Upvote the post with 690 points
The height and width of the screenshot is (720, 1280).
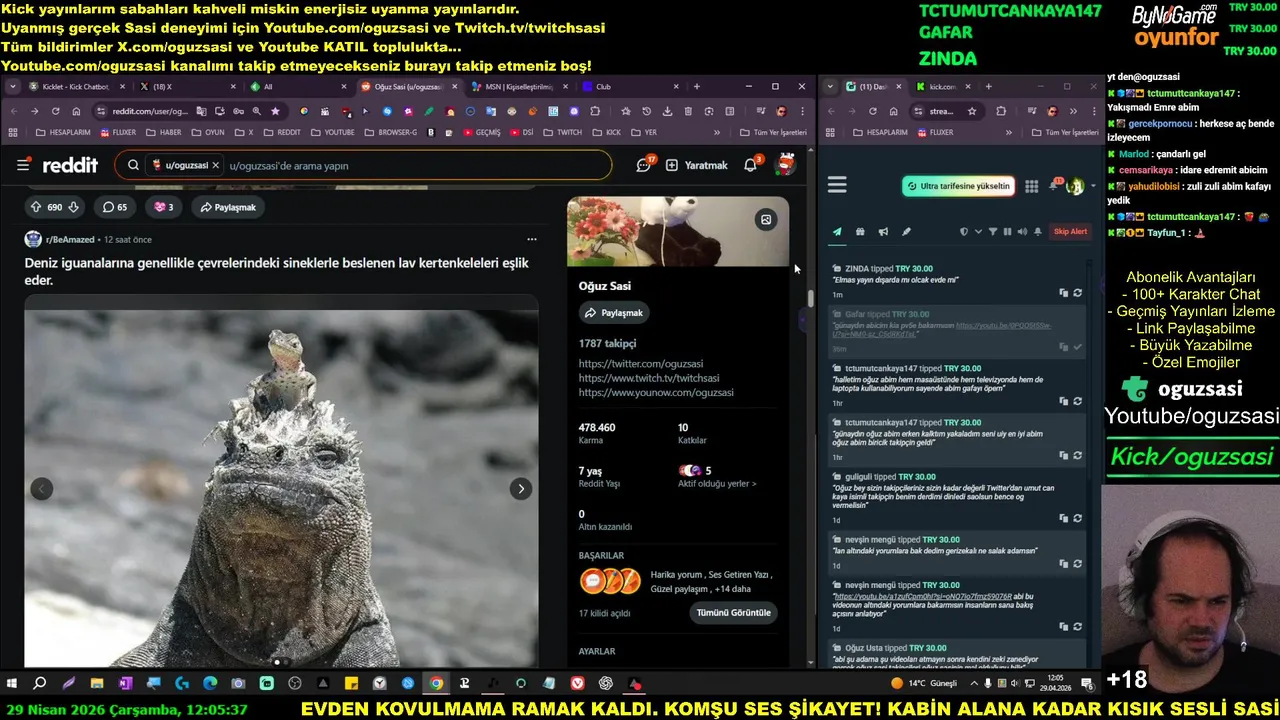click(36, 207)
